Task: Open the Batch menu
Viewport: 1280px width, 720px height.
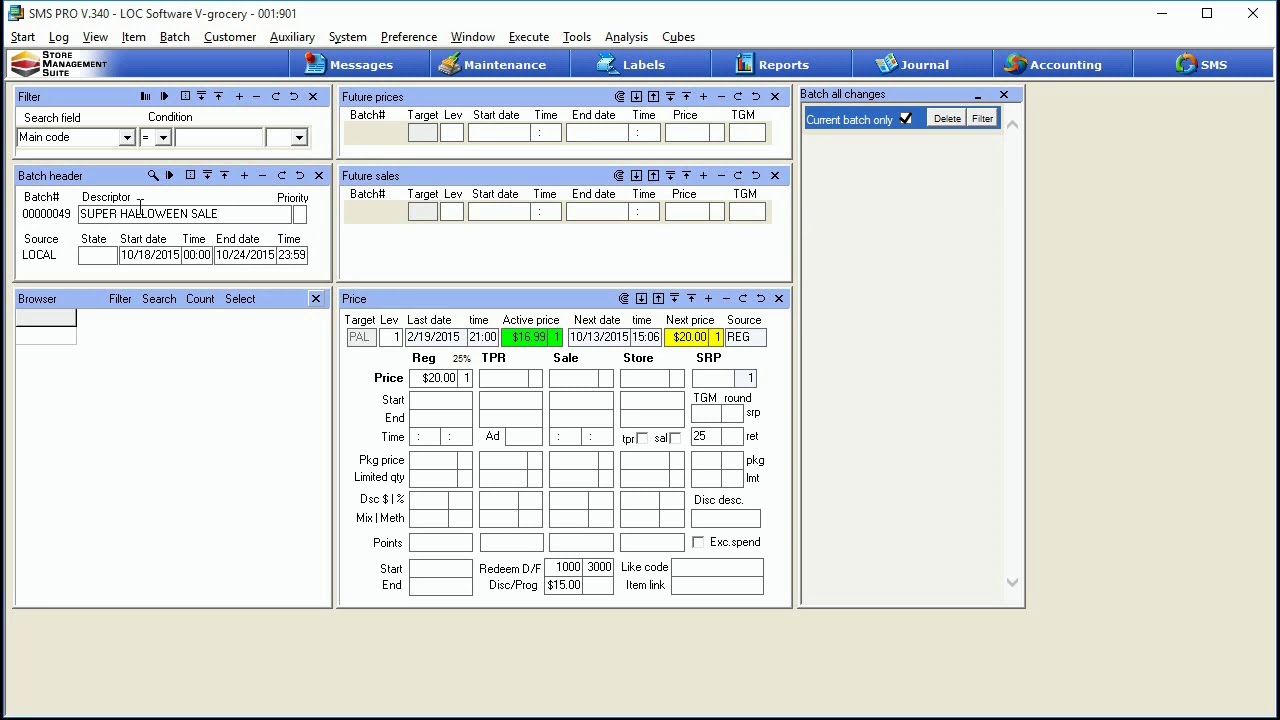Action: [174, 37]
